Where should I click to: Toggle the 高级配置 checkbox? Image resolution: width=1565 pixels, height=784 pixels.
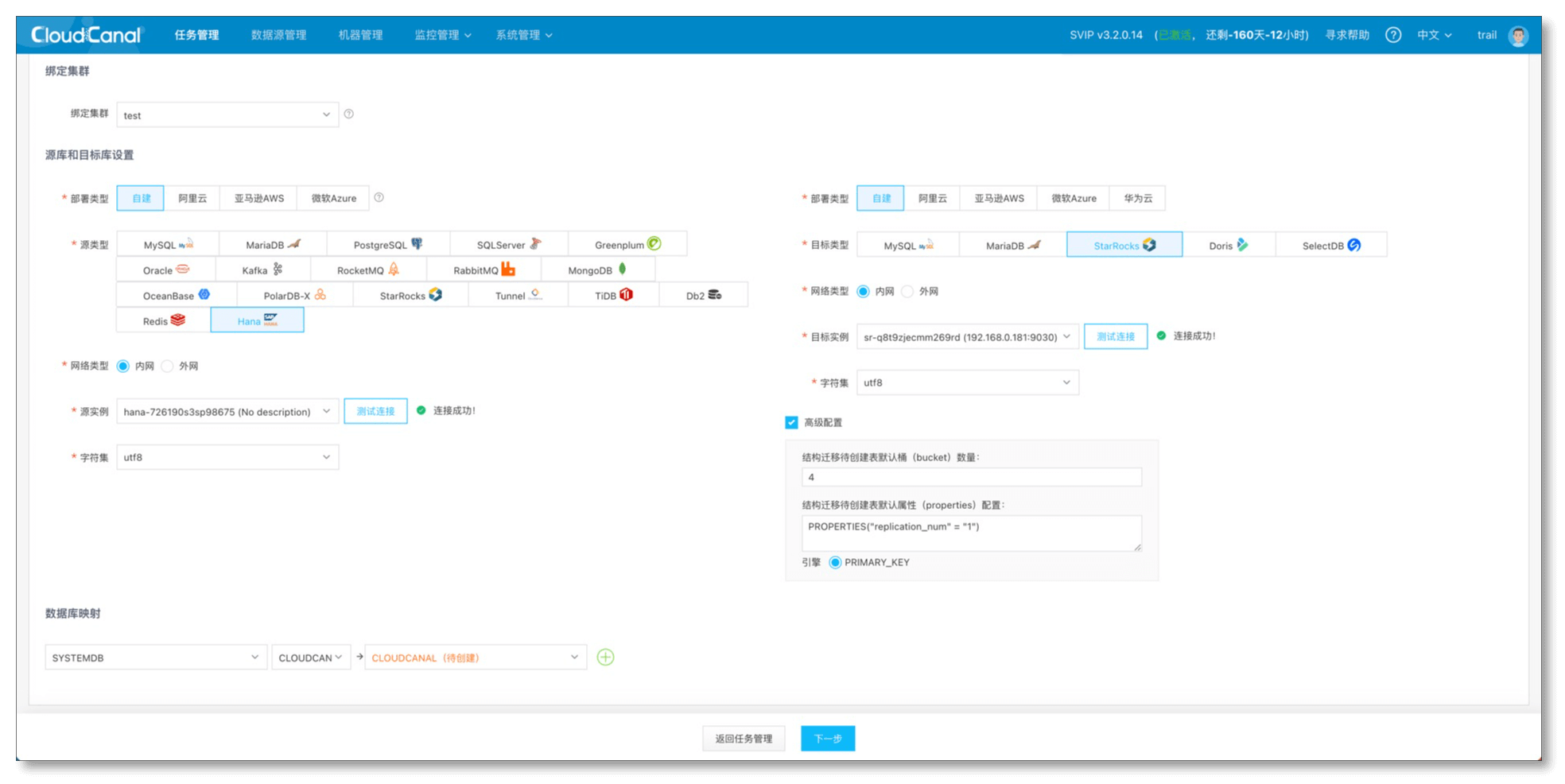[791, 422]
